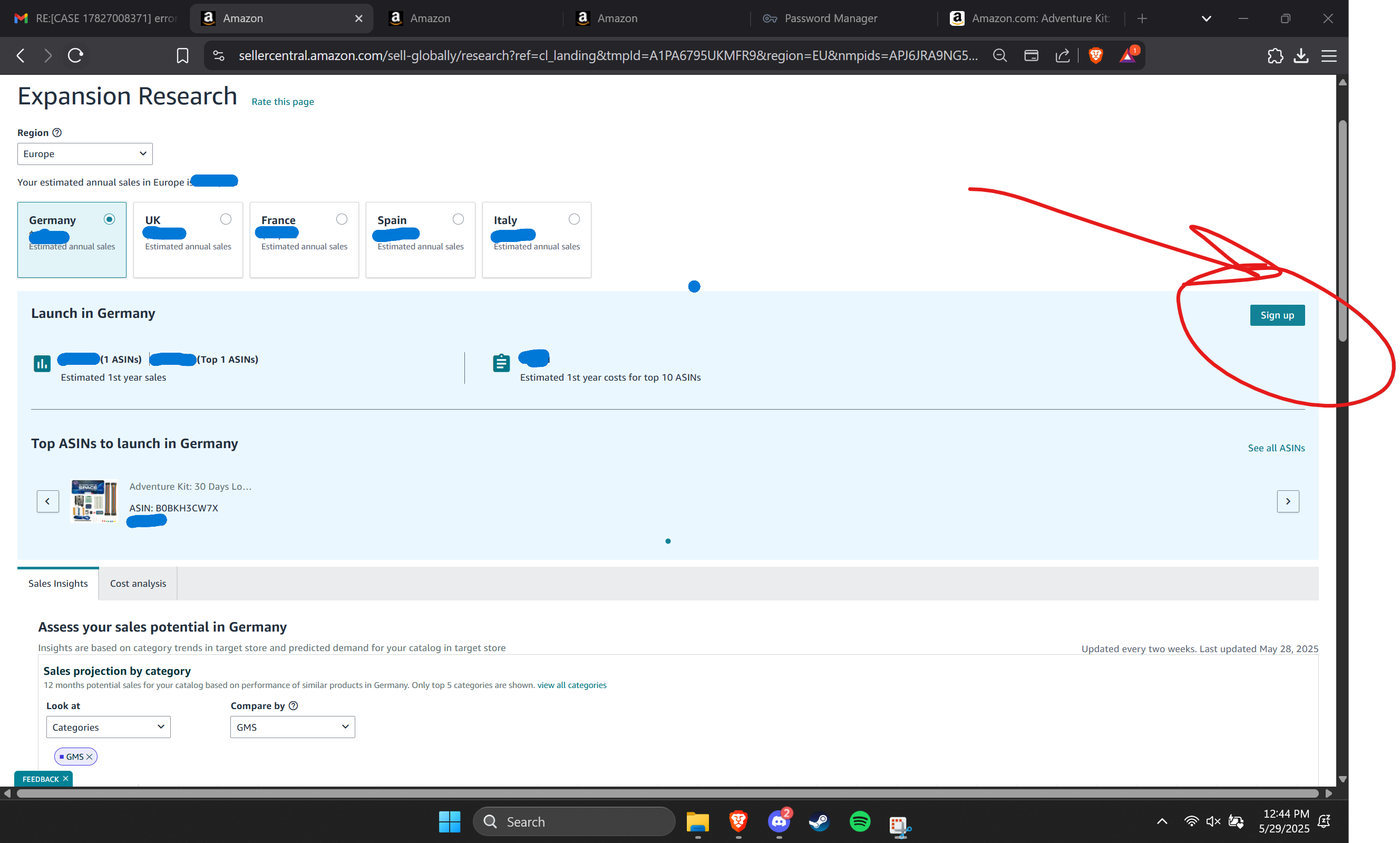
Task: Switch to the third Amazon browser tab
Action: tap(656, 19)
